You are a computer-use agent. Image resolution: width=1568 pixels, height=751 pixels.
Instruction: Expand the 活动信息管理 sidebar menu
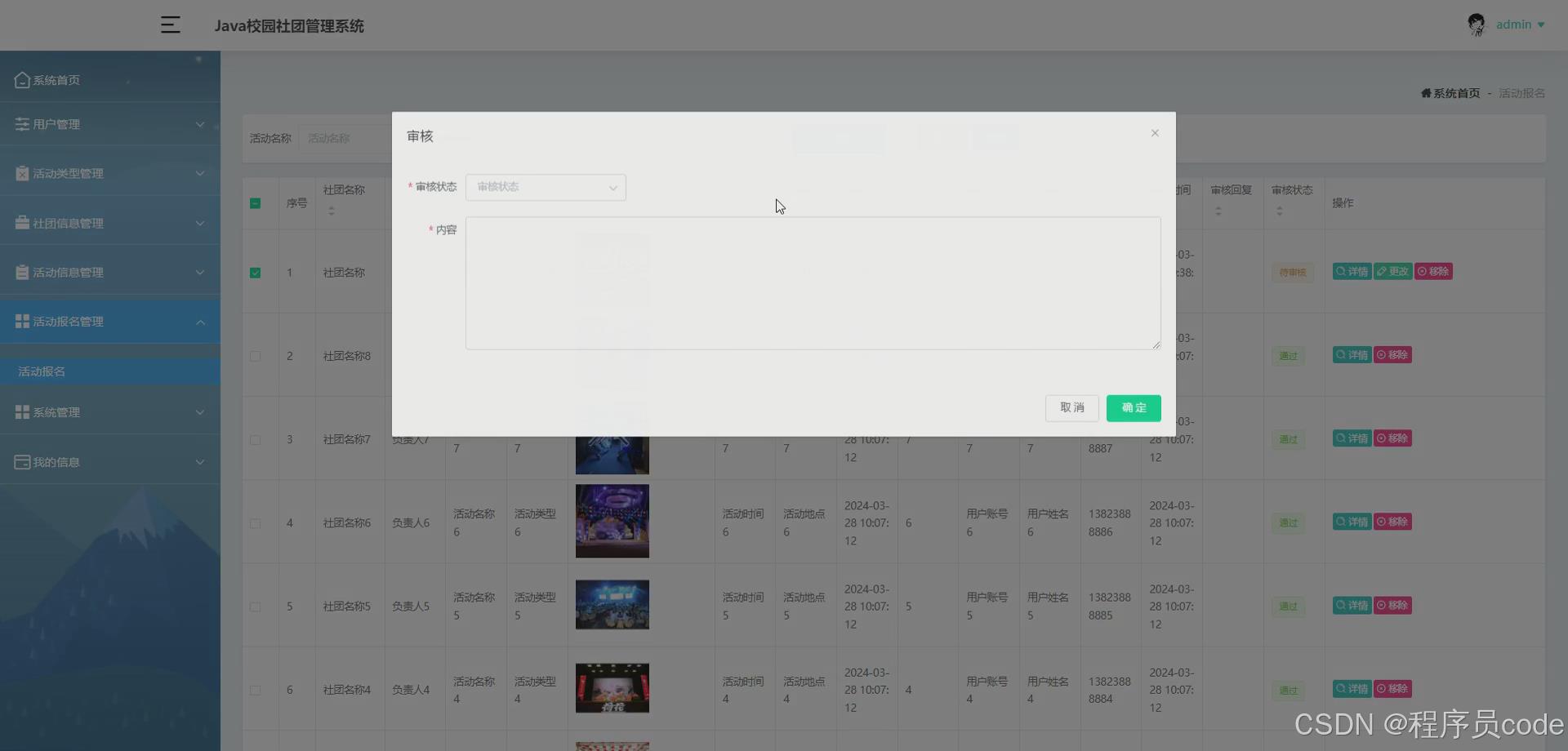point(110,272)
